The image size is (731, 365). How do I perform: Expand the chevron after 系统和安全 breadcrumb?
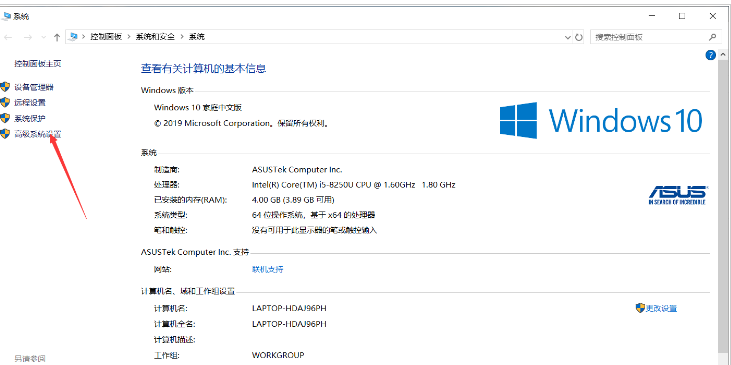point(181,37)
